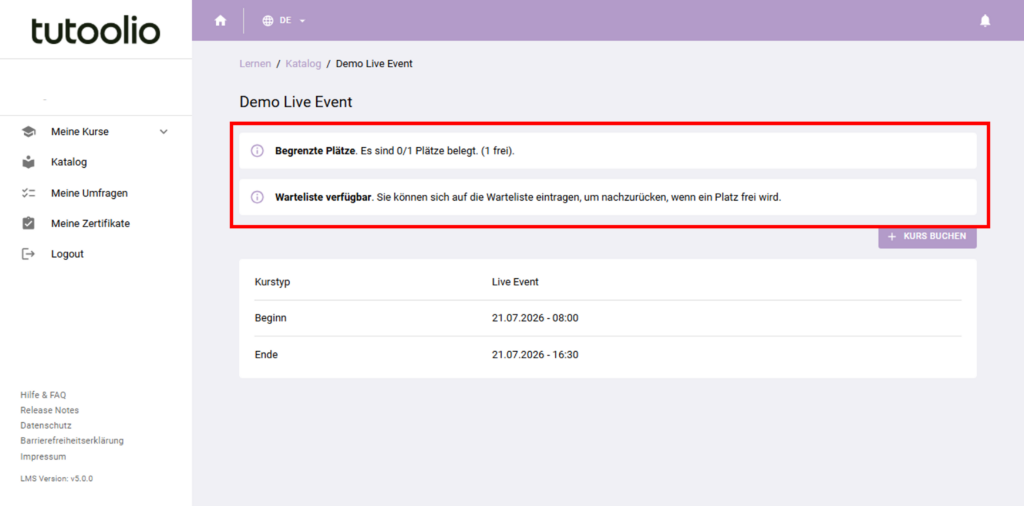The width and height of the screenshot is (1024, 506).
Task: Click the tutoolio logo
Action: [x=95, y=31]
